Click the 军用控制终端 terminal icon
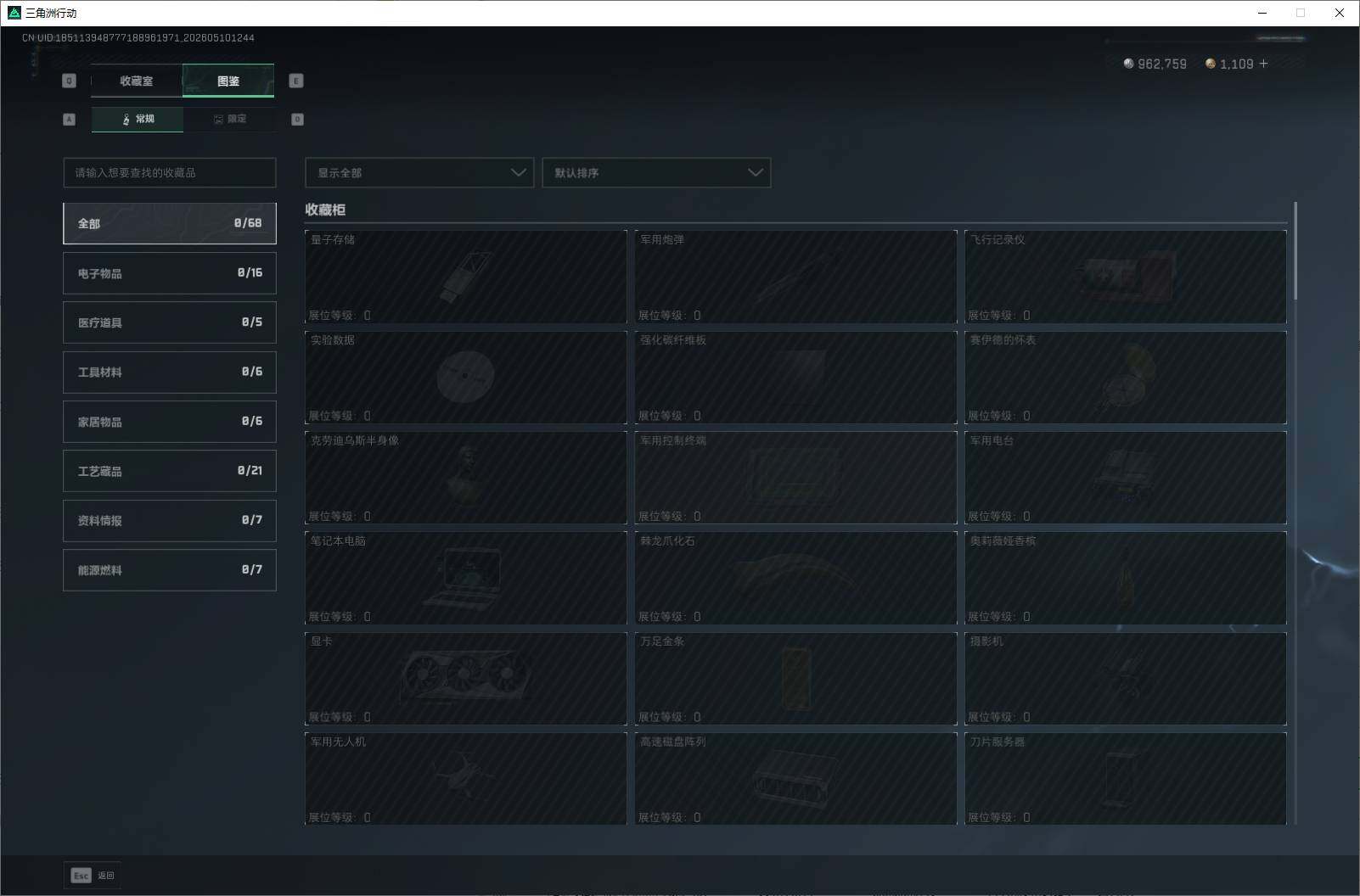 (795, 478)
